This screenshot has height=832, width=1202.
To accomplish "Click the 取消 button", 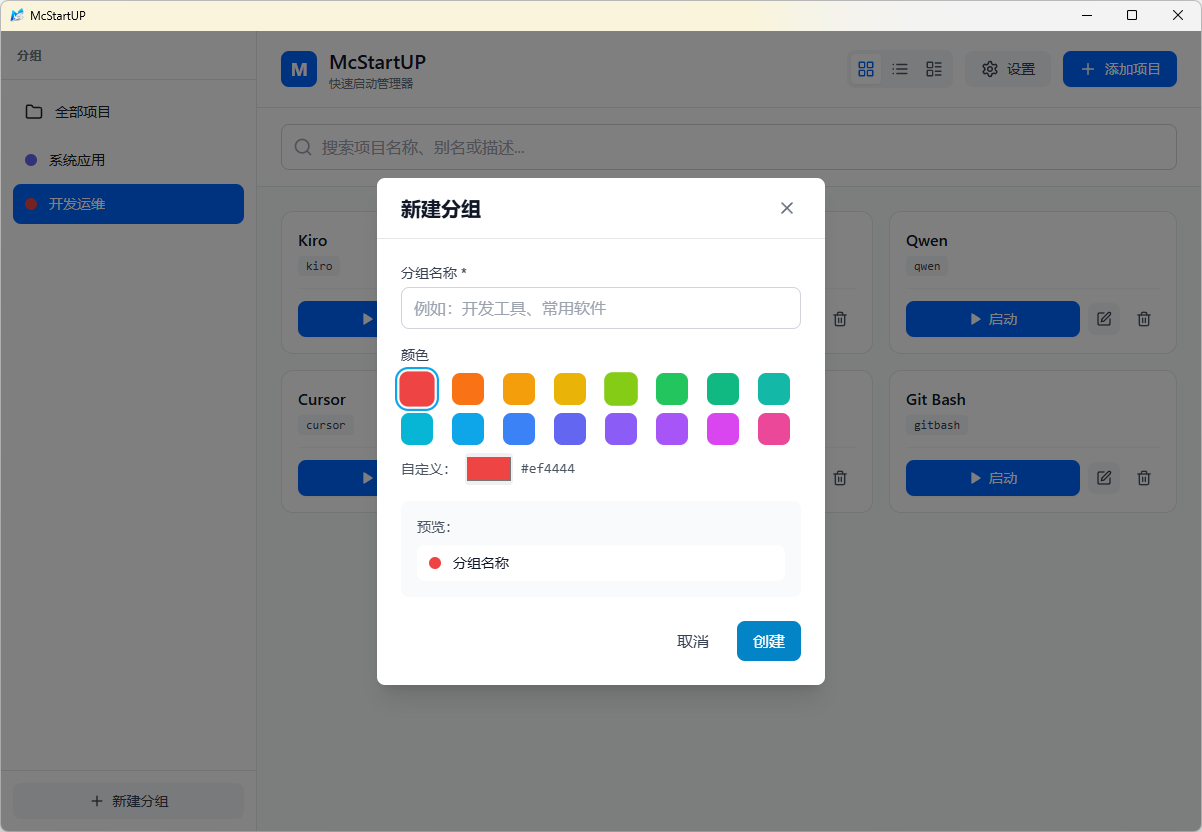I will click(x=693, y=641).
